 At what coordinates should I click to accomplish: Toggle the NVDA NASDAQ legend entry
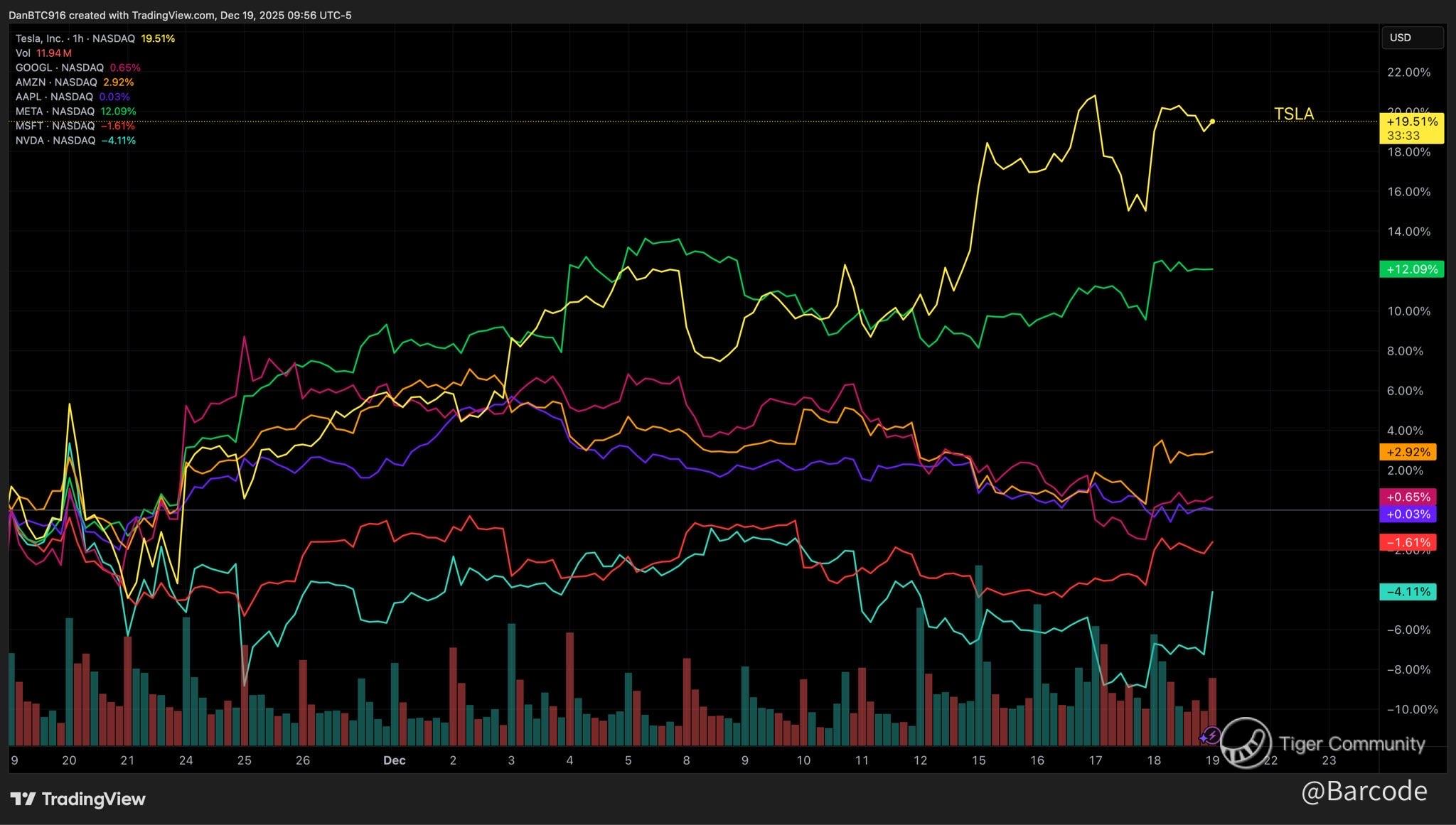point(55,141)
